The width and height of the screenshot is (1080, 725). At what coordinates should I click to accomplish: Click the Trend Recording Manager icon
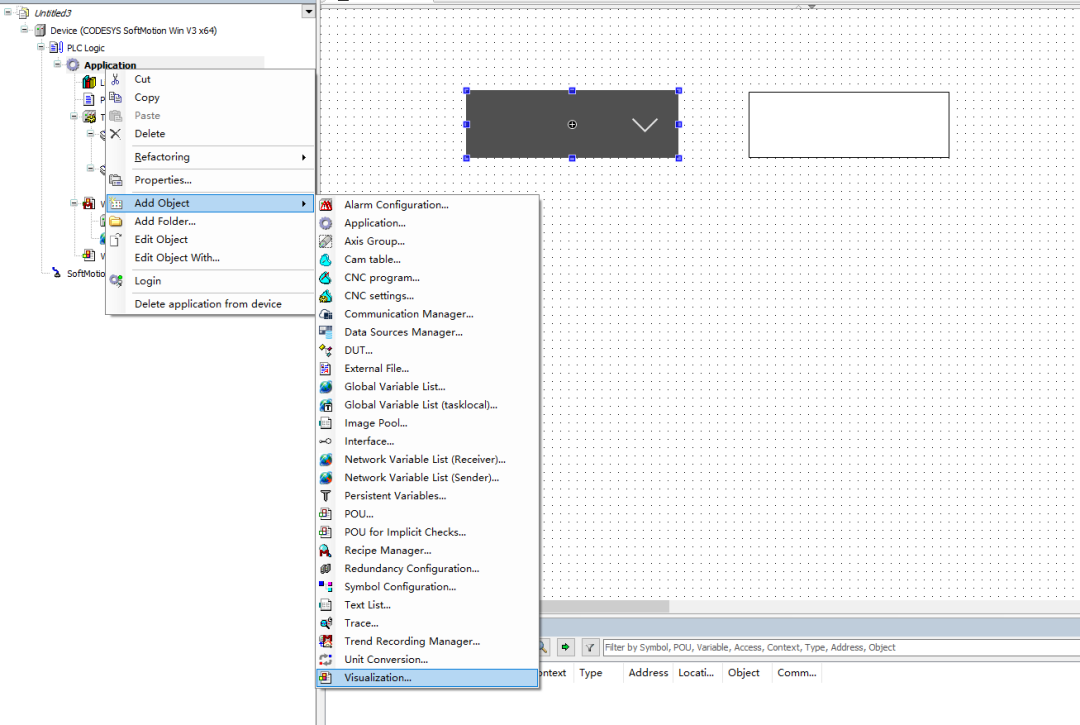[326, 642]
